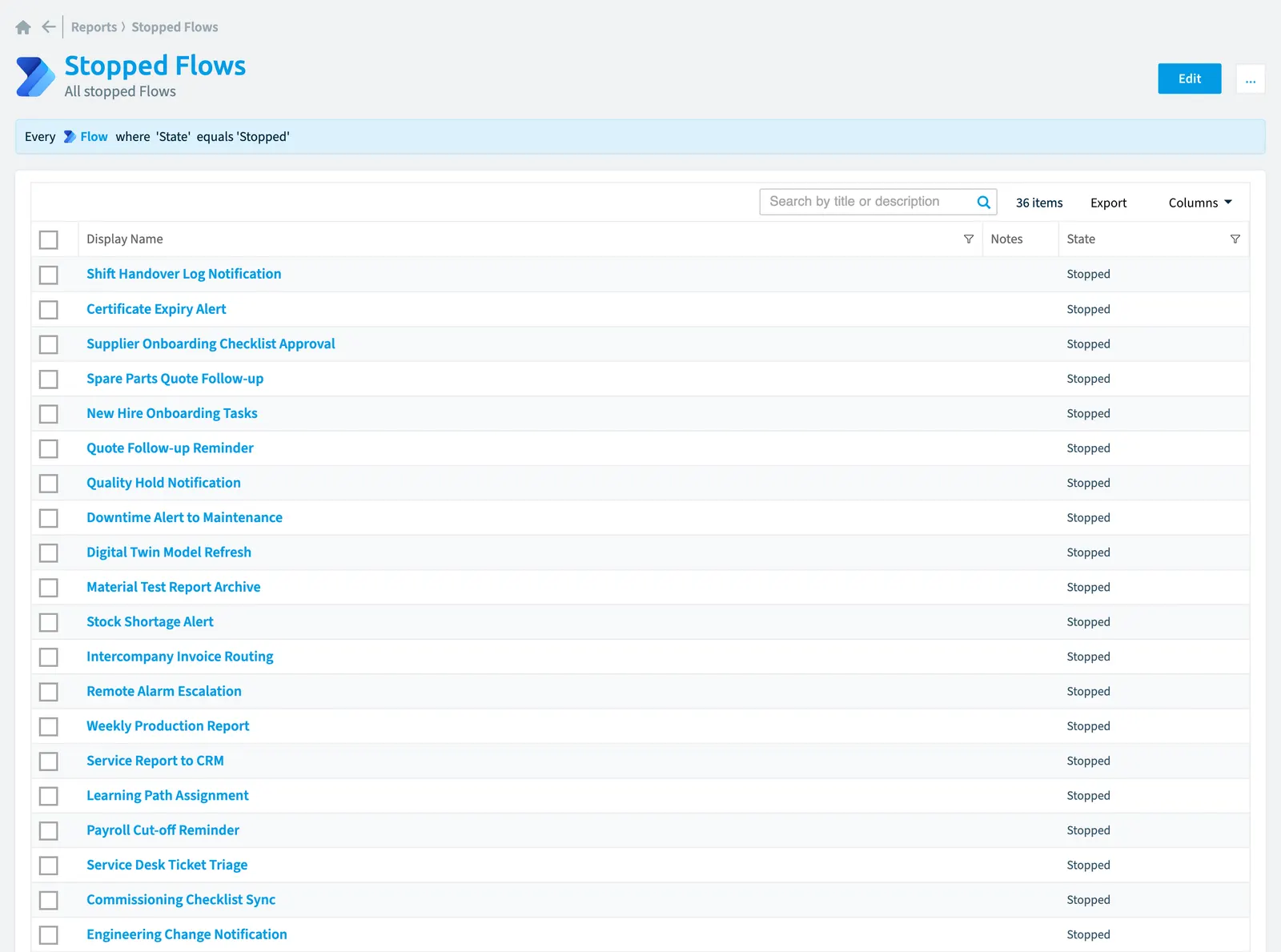Export the list of flows
The height and width of the screenshot is (952, 1281).
[x=1108, y=203]
